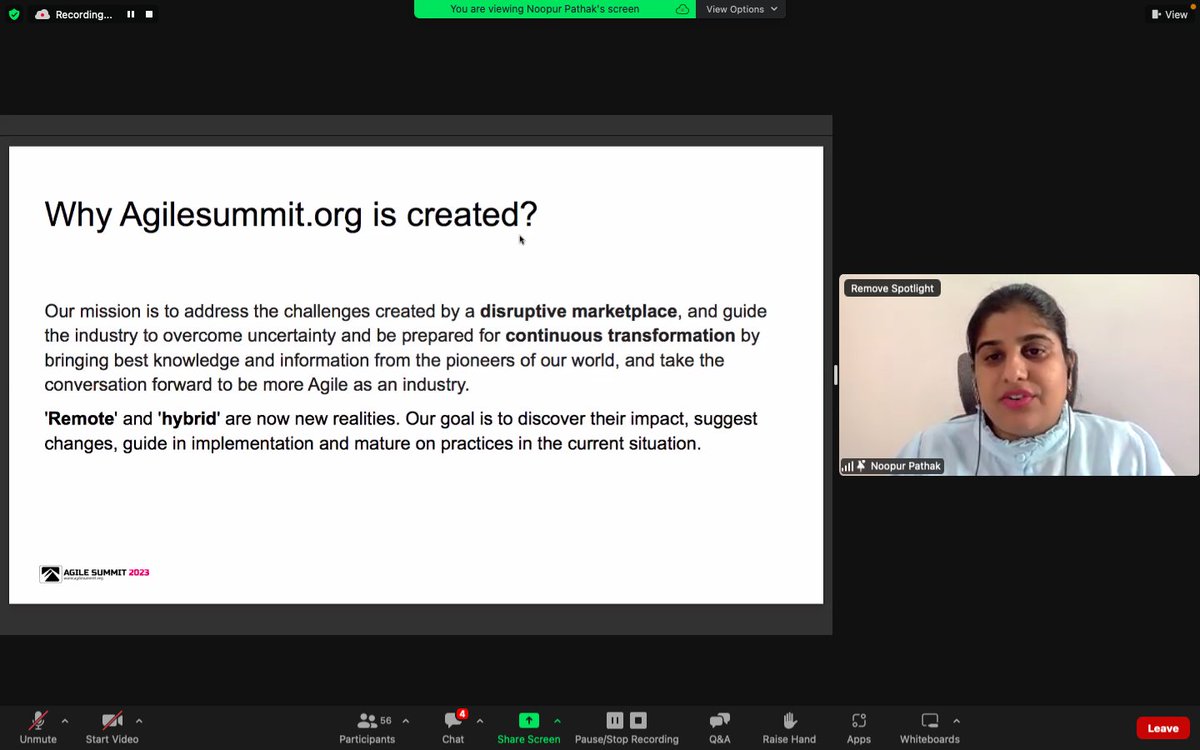This screenshot has height=750, width=1200.
Task: Open the Apps menu
Action: point(859,727)
